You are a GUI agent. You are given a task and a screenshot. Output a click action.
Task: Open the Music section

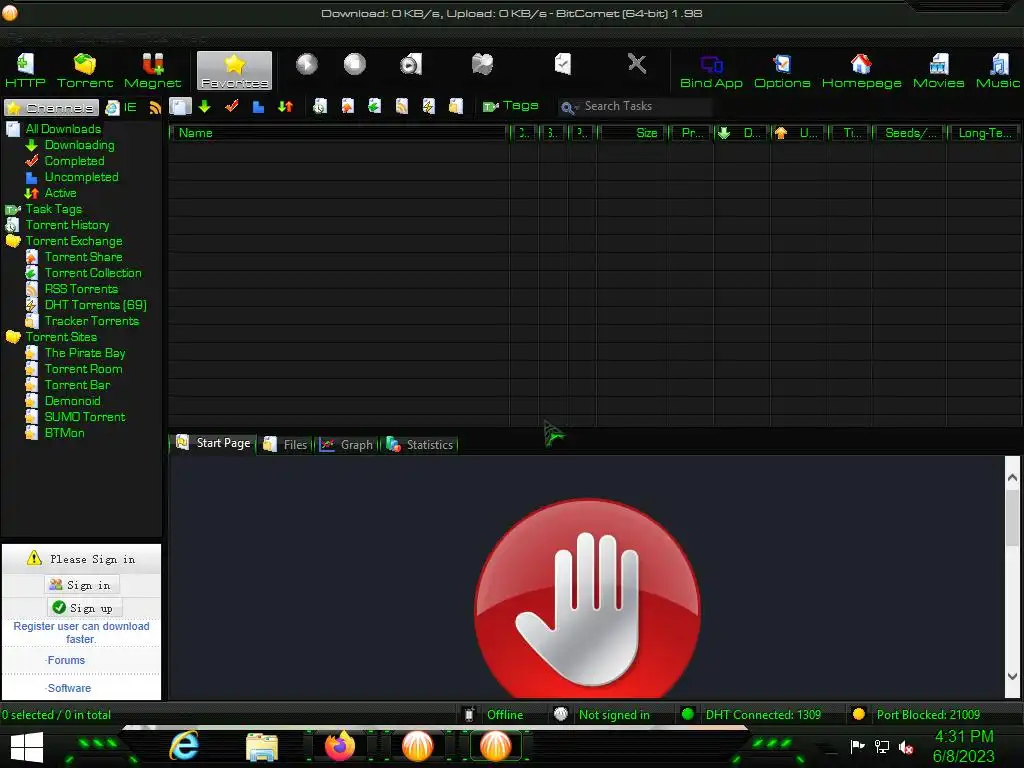coord(998,71)
